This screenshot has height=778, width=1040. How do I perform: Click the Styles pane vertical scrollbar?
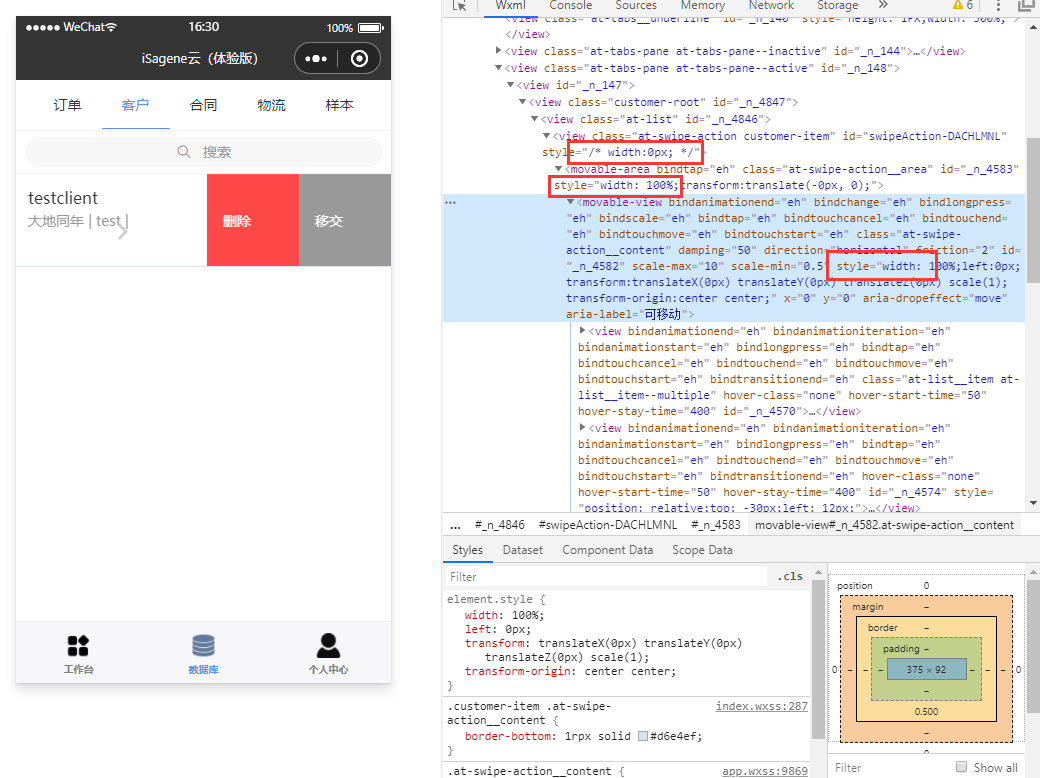pos(818,657)
